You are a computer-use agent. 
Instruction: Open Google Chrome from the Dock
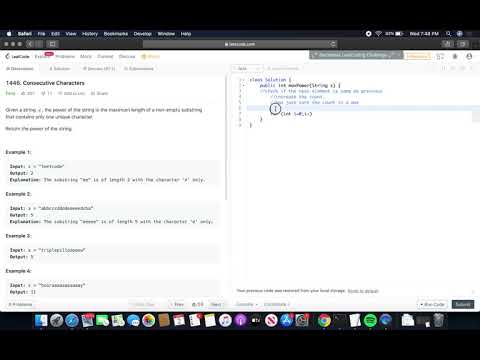coord(324,321)
